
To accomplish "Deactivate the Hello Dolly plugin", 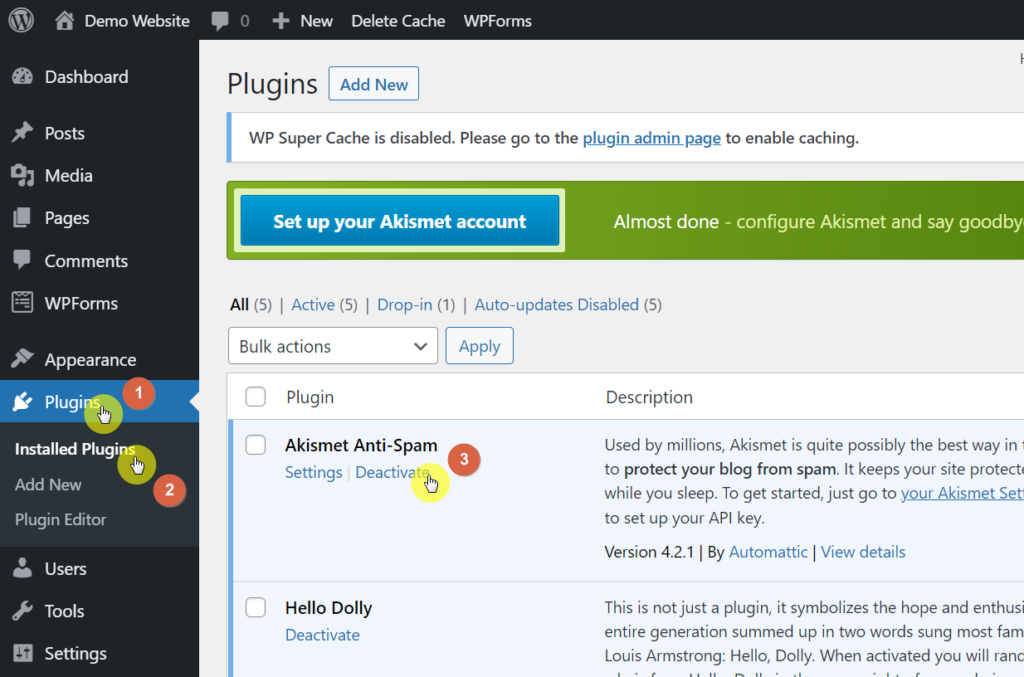I will click(322, 635).
